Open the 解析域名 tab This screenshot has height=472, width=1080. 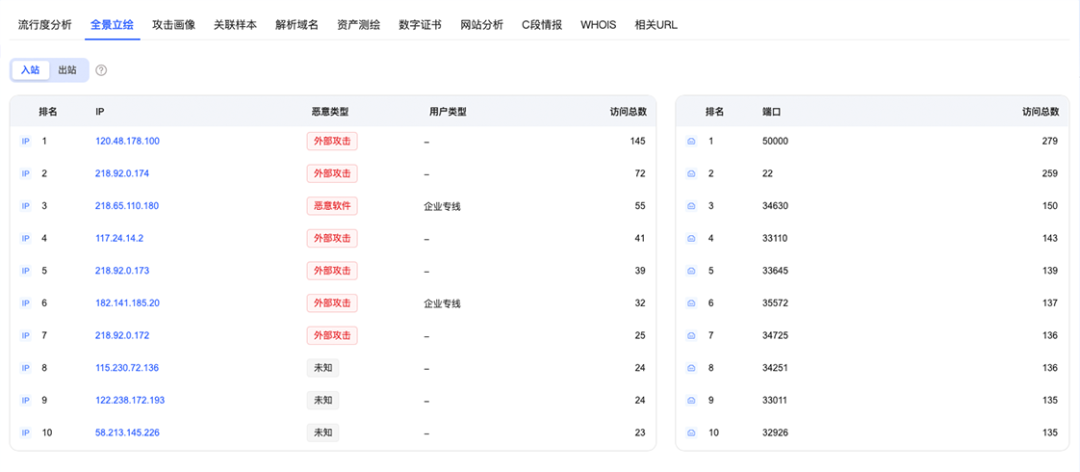[x=297, y=25]
